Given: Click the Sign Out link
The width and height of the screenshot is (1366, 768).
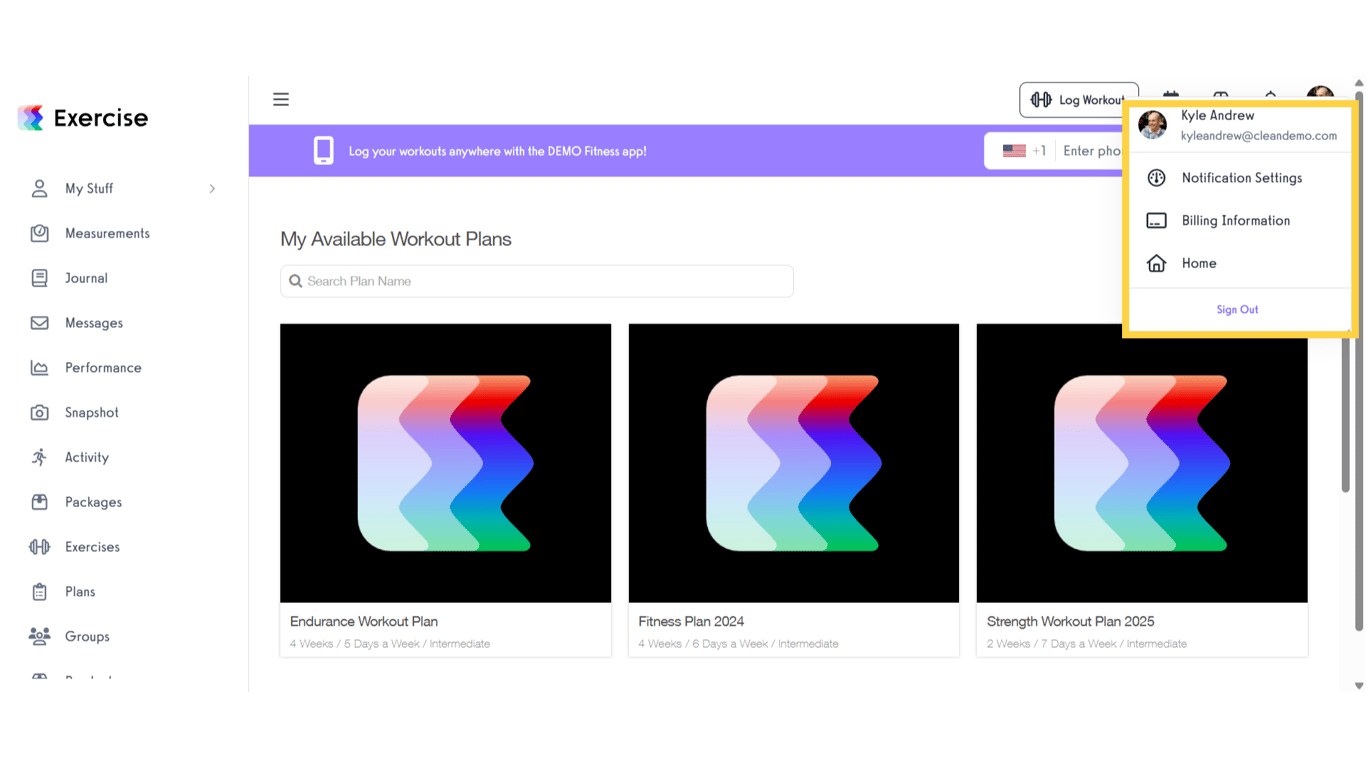Looking at the screenshot, I should point(1237,310).
